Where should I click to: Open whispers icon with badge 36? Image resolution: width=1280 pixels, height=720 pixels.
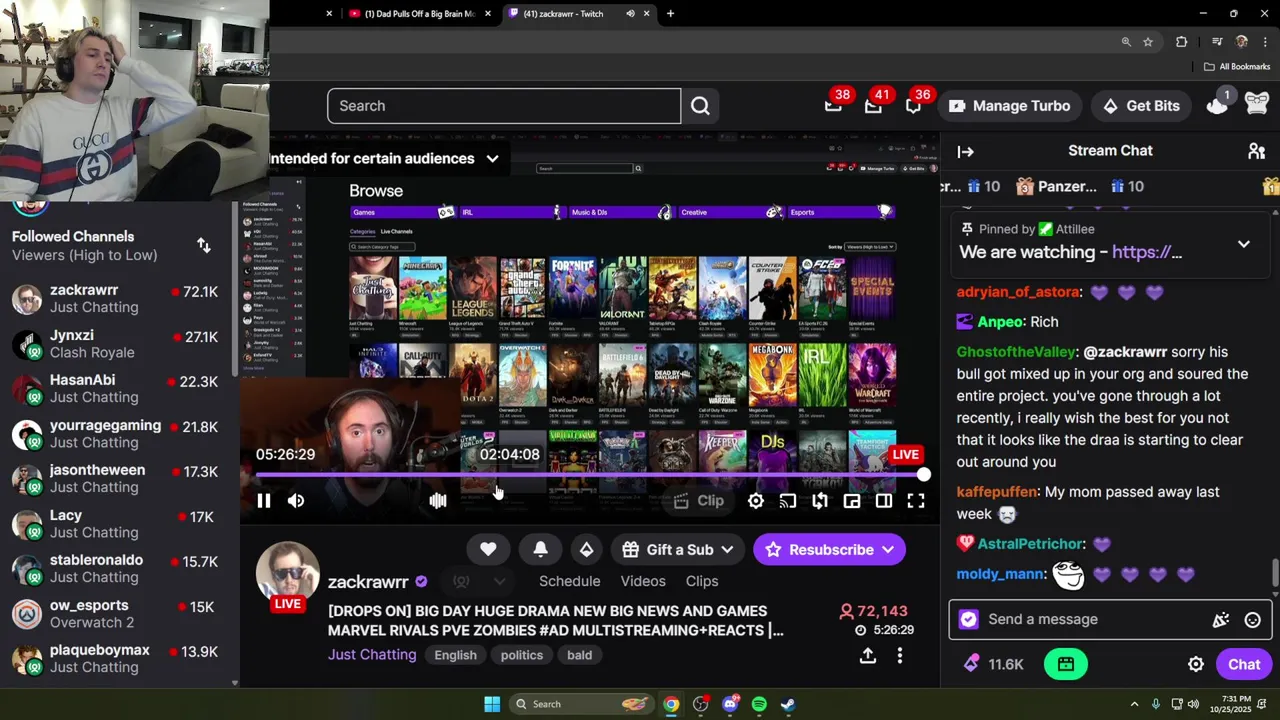913,105
